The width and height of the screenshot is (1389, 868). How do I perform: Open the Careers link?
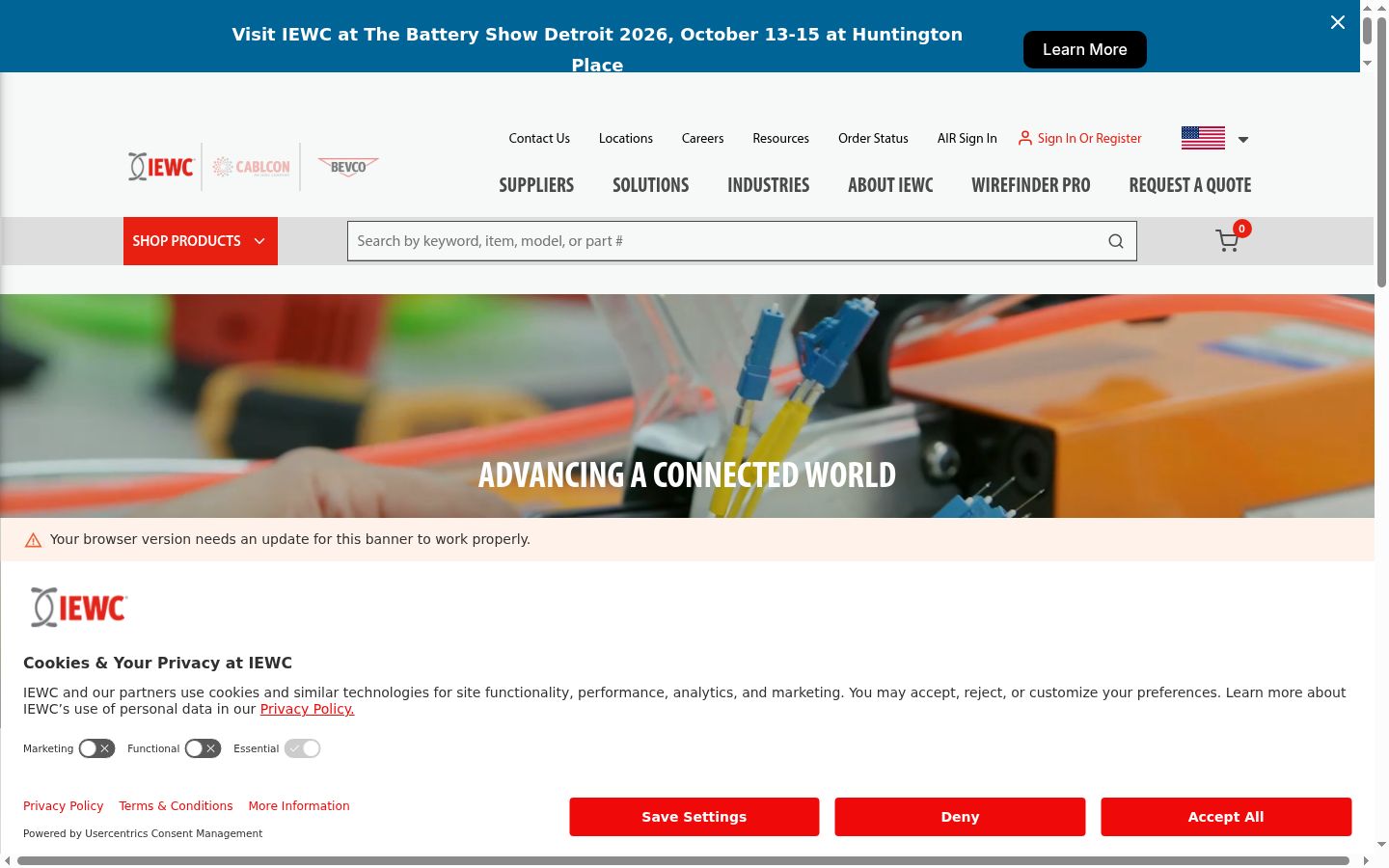click(702, 138)
